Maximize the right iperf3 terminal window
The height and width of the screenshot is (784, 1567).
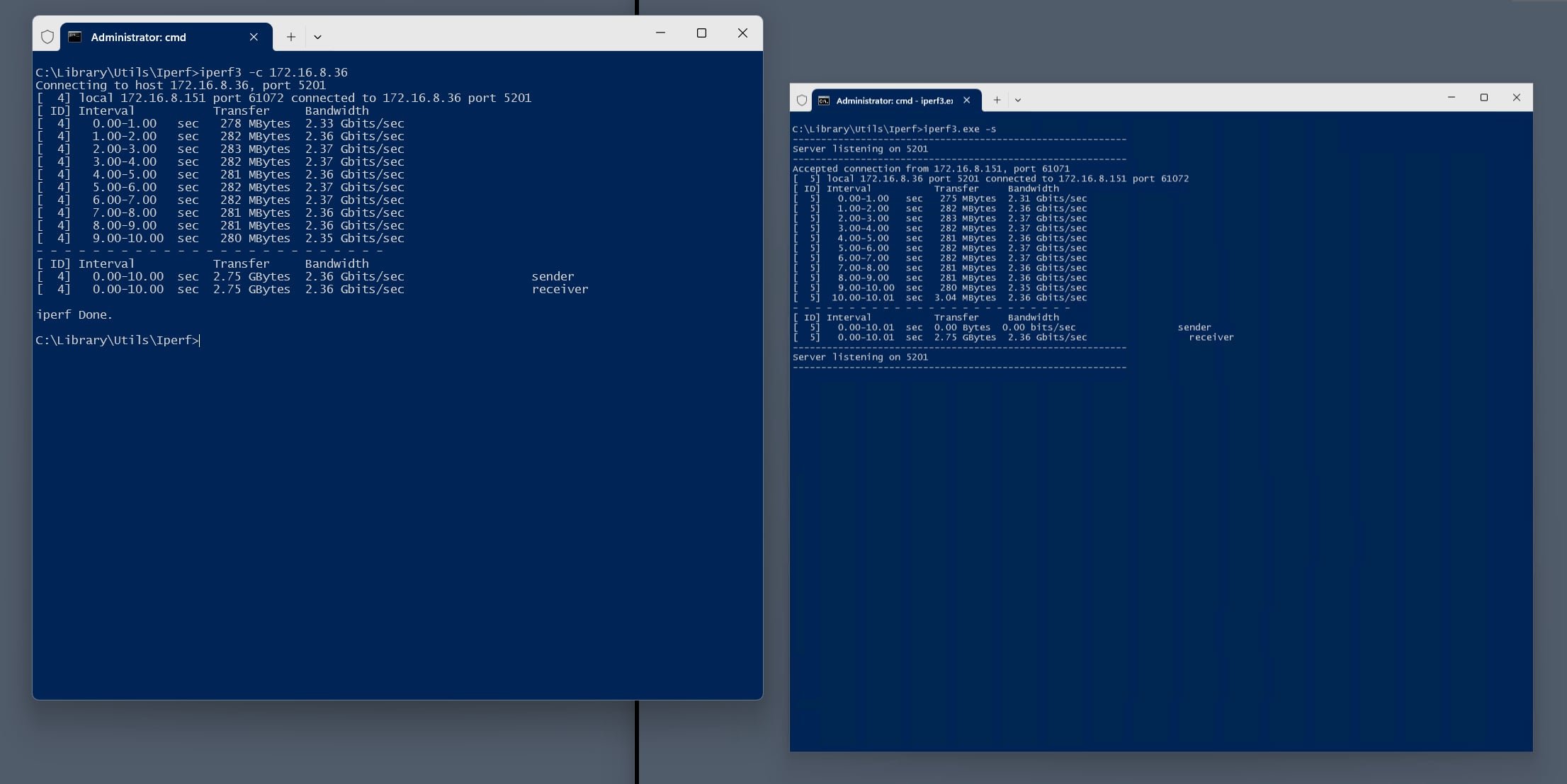[1484, 97]
